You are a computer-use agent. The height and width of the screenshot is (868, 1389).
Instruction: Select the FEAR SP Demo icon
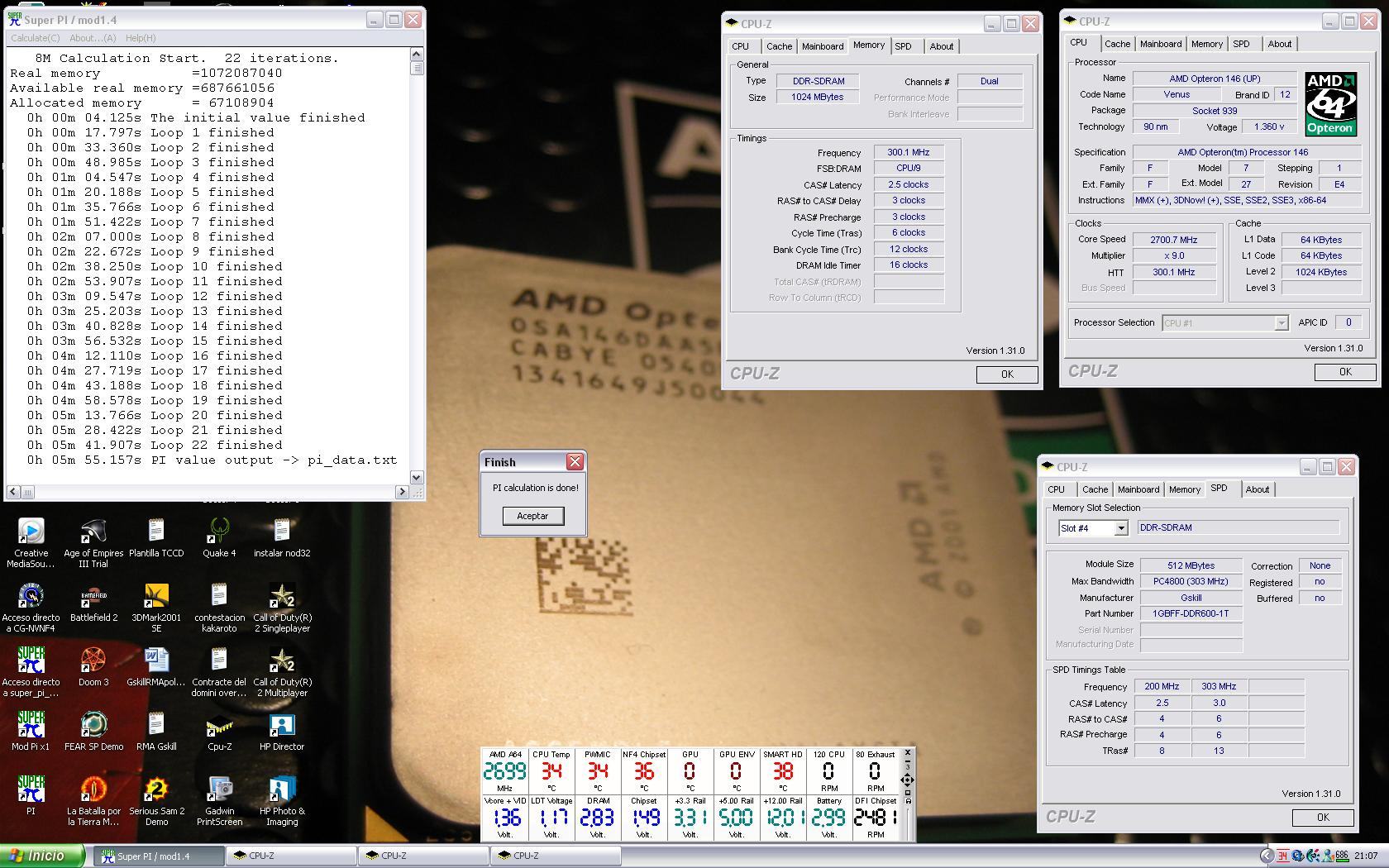tap(93, 724)
